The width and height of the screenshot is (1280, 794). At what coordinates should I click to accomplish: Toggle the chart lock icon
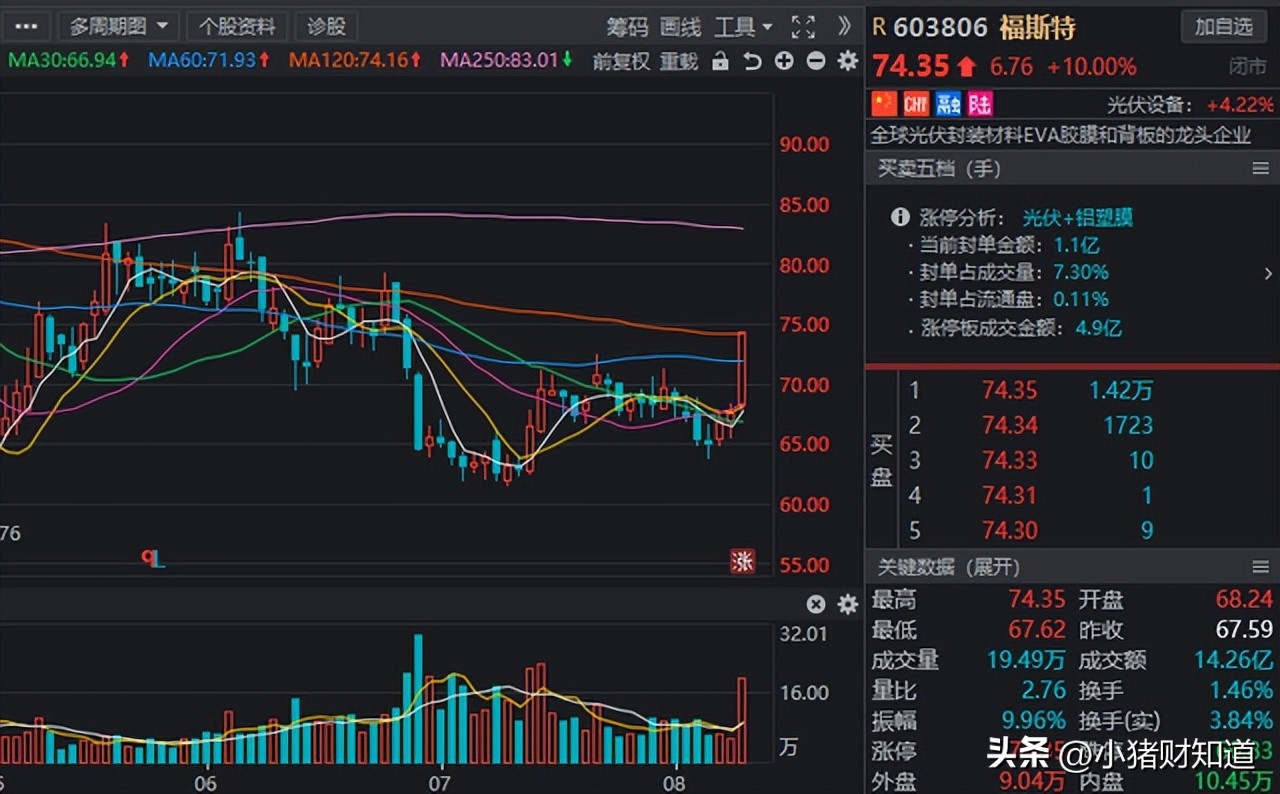(721, 61)
